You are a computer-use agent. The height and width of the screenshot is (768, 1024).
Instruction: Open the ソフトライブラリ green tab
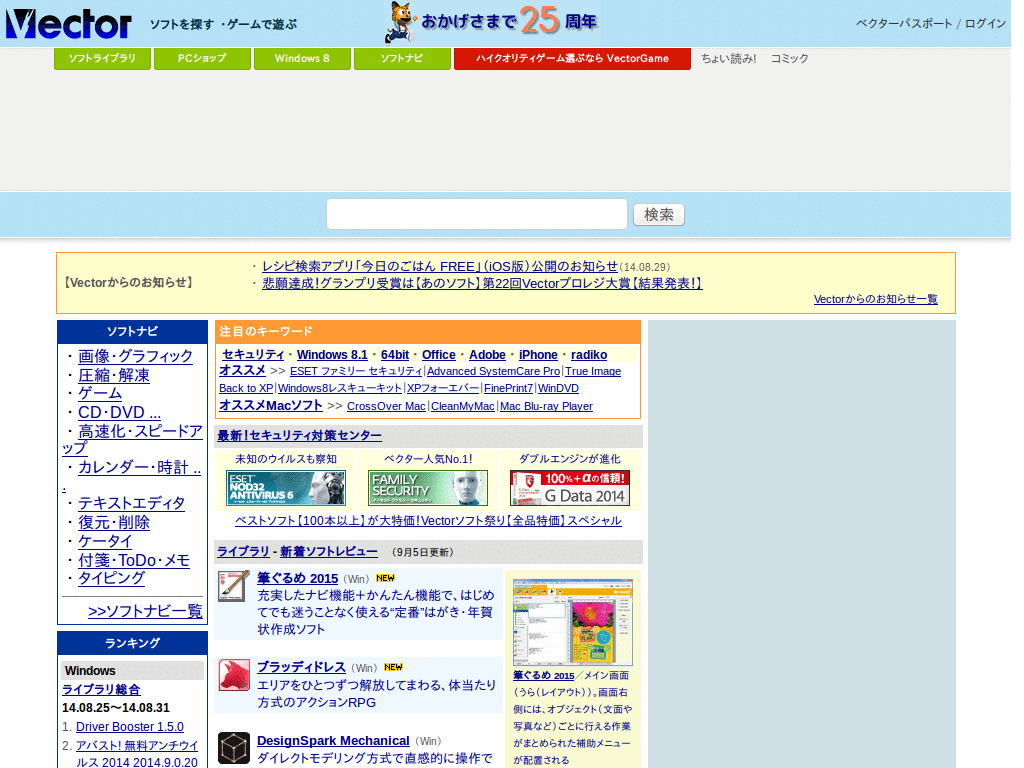click(103, 58)
